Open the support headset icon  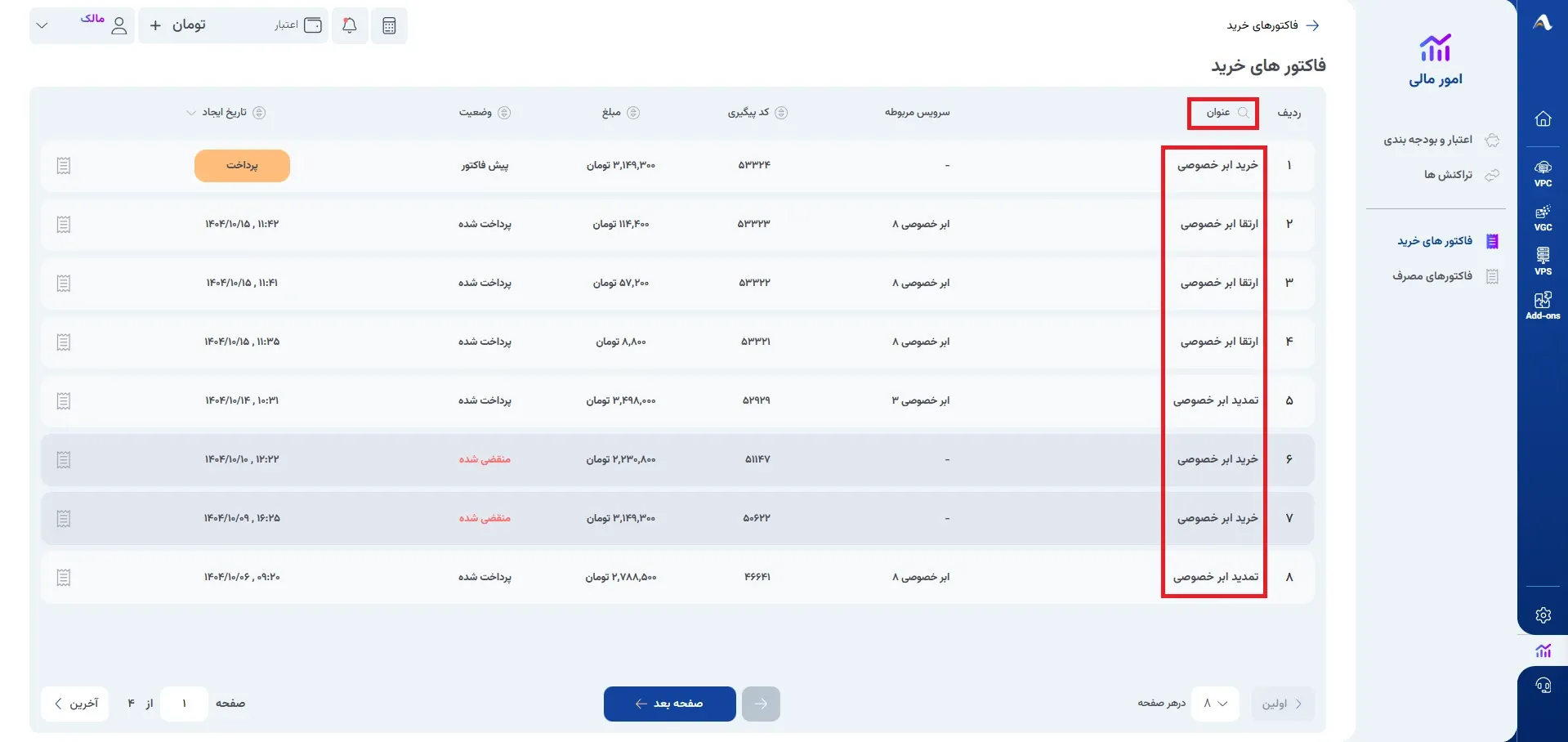[x=1543, y=686]
